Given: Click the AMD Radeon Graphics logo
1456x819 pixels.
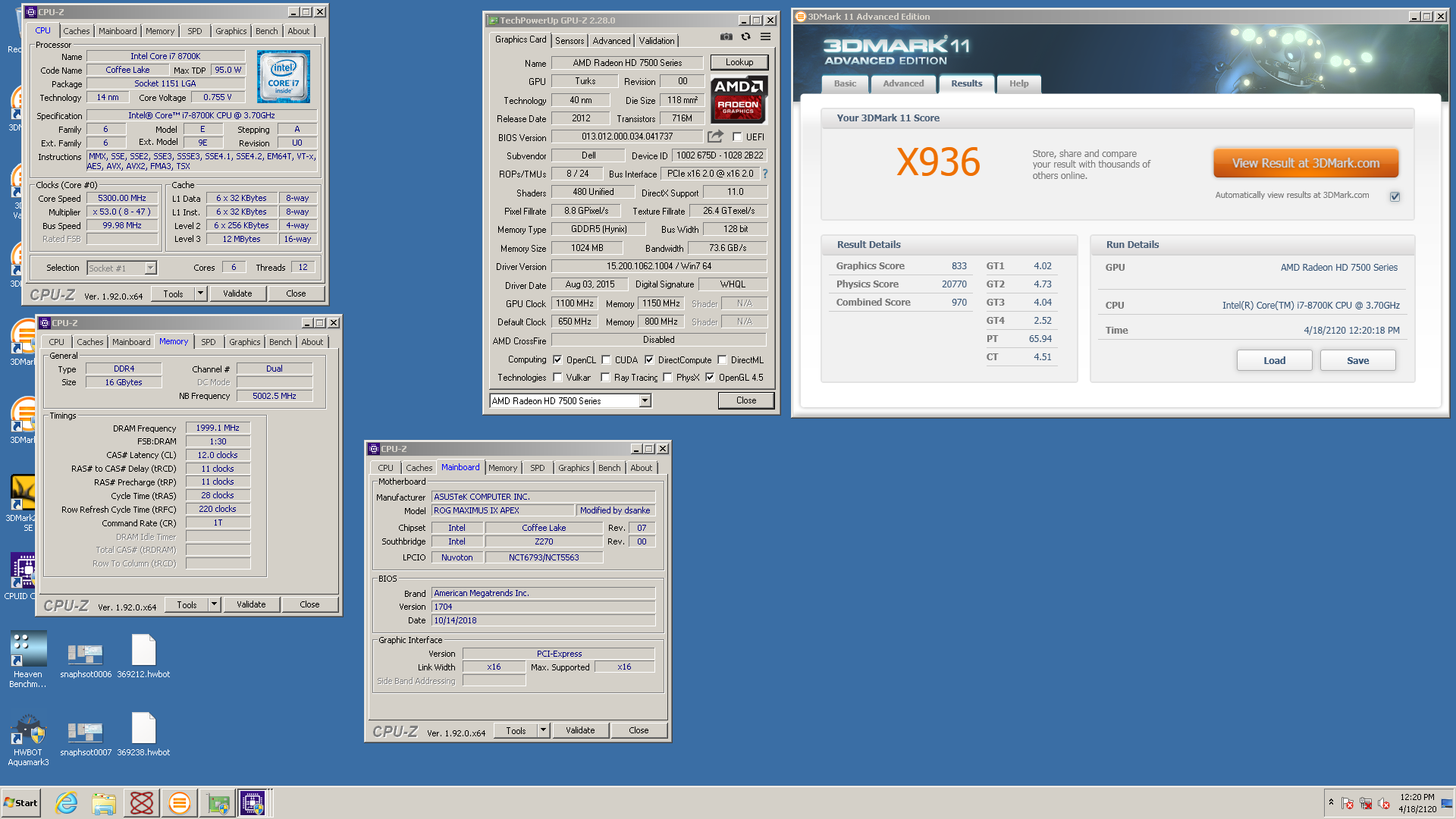Looking at the screenshot, I should pos(739,99).
